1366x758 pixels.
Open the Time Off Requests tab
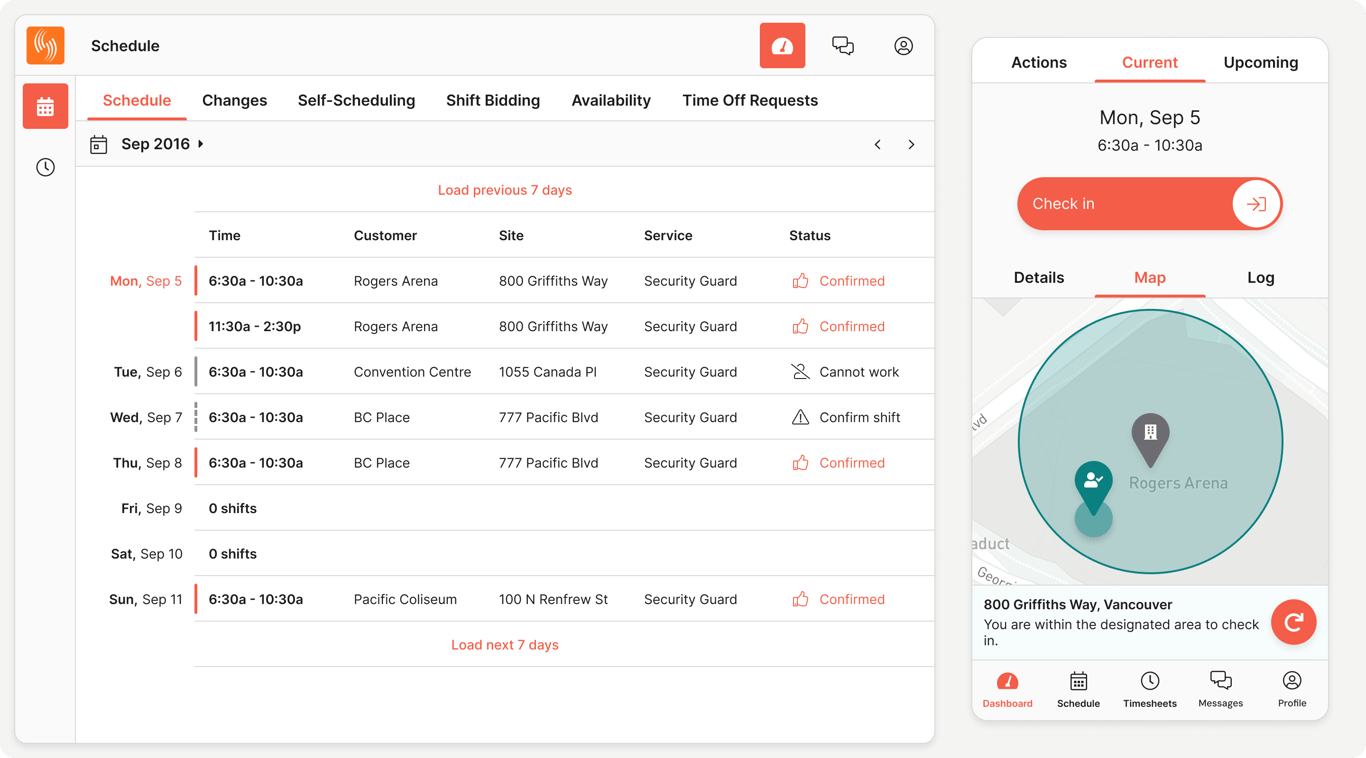click(x=750, y=100)
